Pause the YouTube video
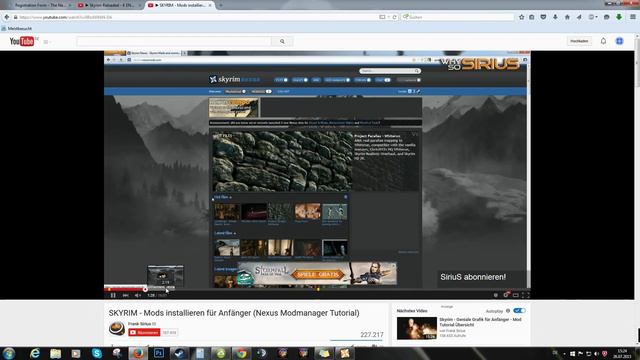The height and width of the screenshot is (360, 640). pos(113,295)
